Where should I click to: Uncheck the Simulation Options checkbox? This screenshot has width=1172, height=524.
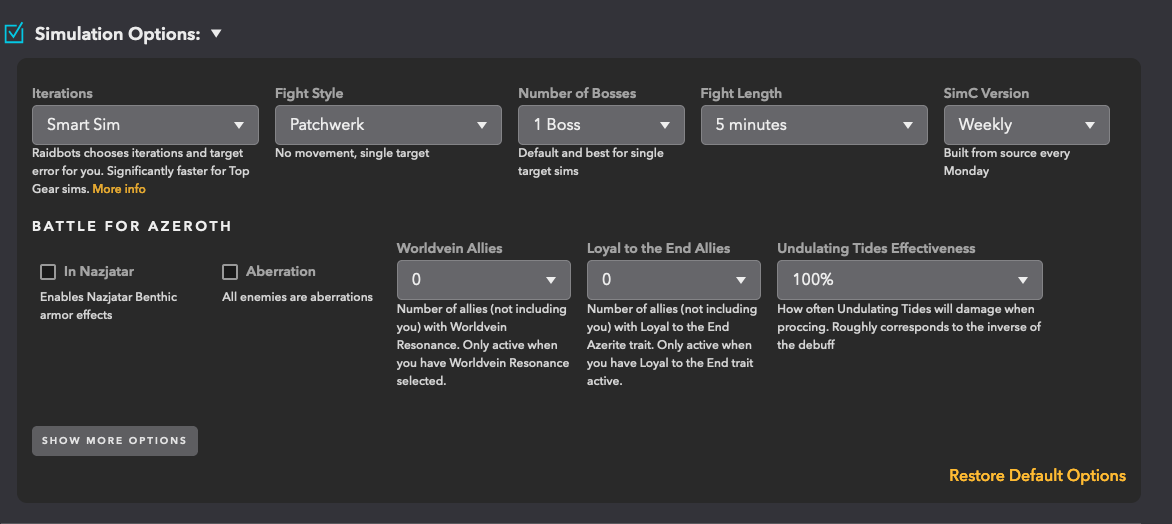point(14,34)
